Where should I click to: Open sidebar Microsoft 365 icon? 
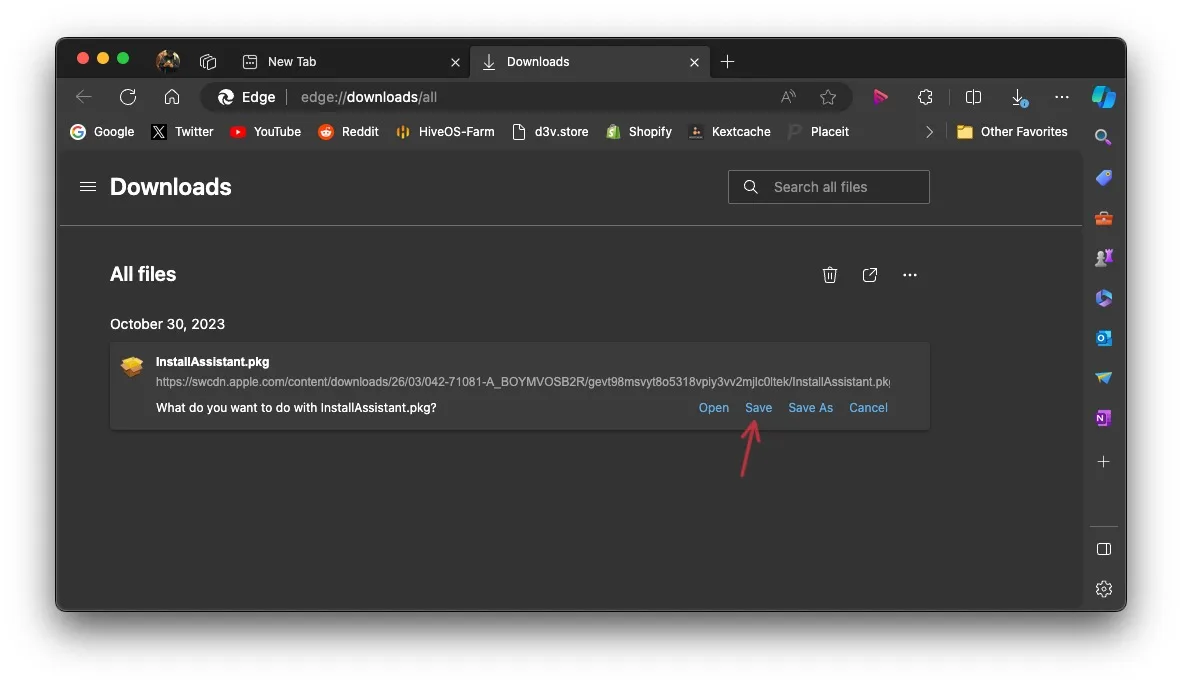[1104, 298]
